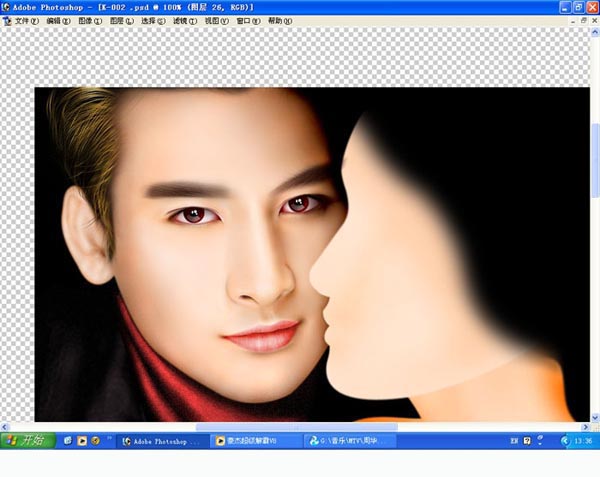
Task: Click the portrait painting on the canvas
Action: [312, 254]
